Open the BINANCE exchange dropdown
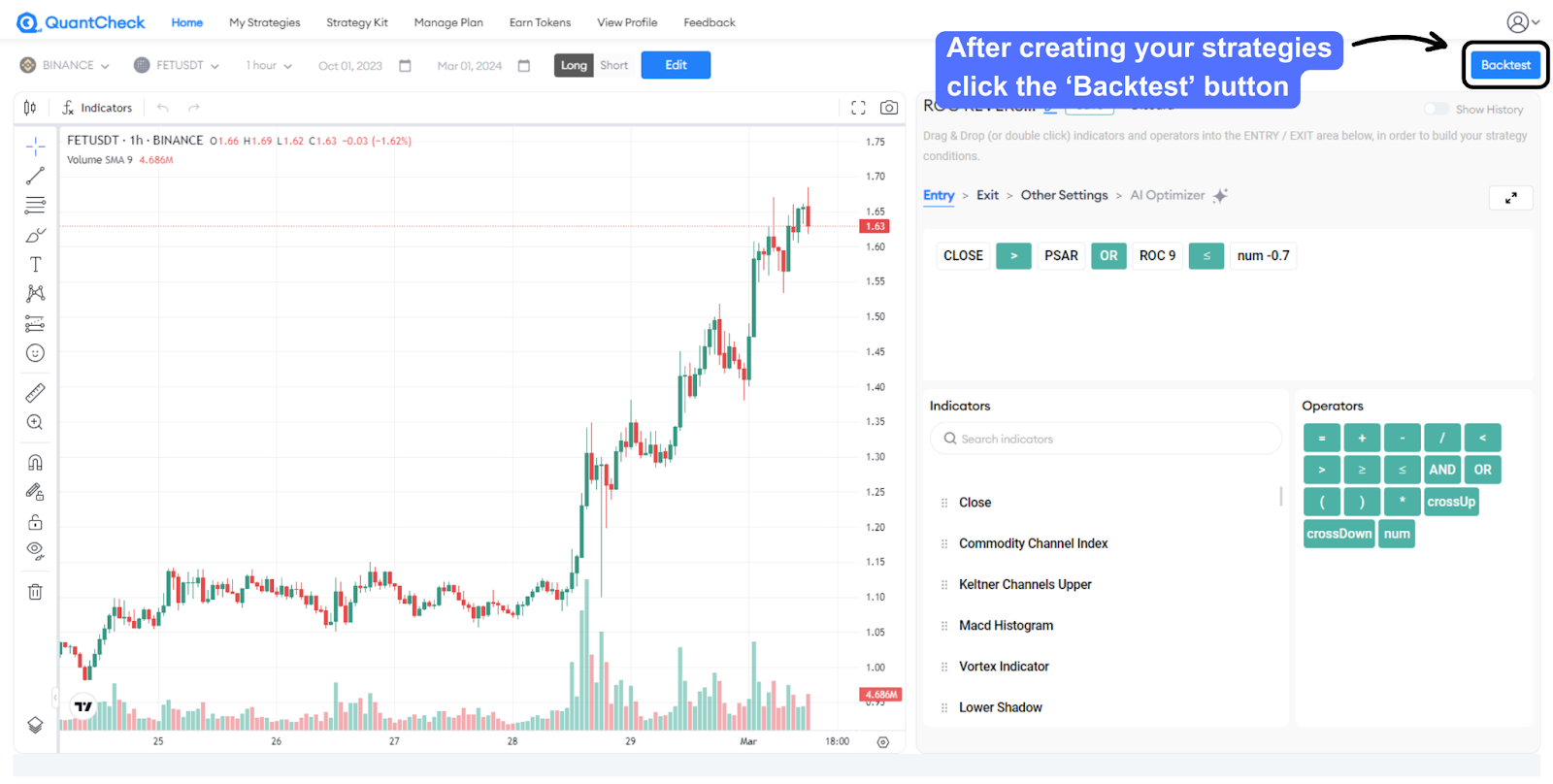This screenshot has width=1553, height=784. (x=65, y=65)
